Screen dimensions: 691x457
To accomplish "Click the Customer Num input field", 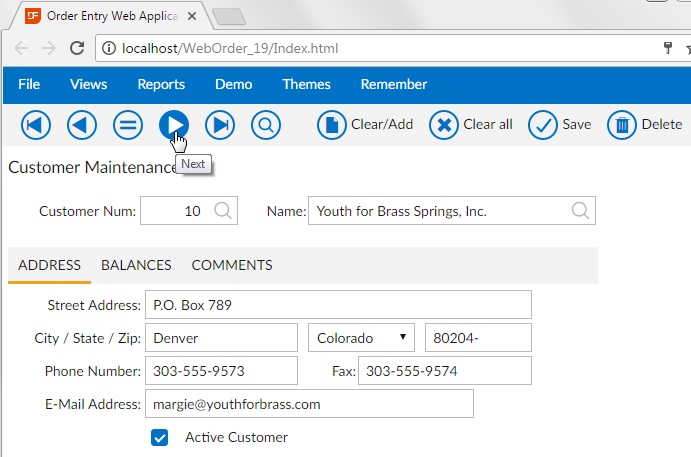I will [x=189, y=211].
